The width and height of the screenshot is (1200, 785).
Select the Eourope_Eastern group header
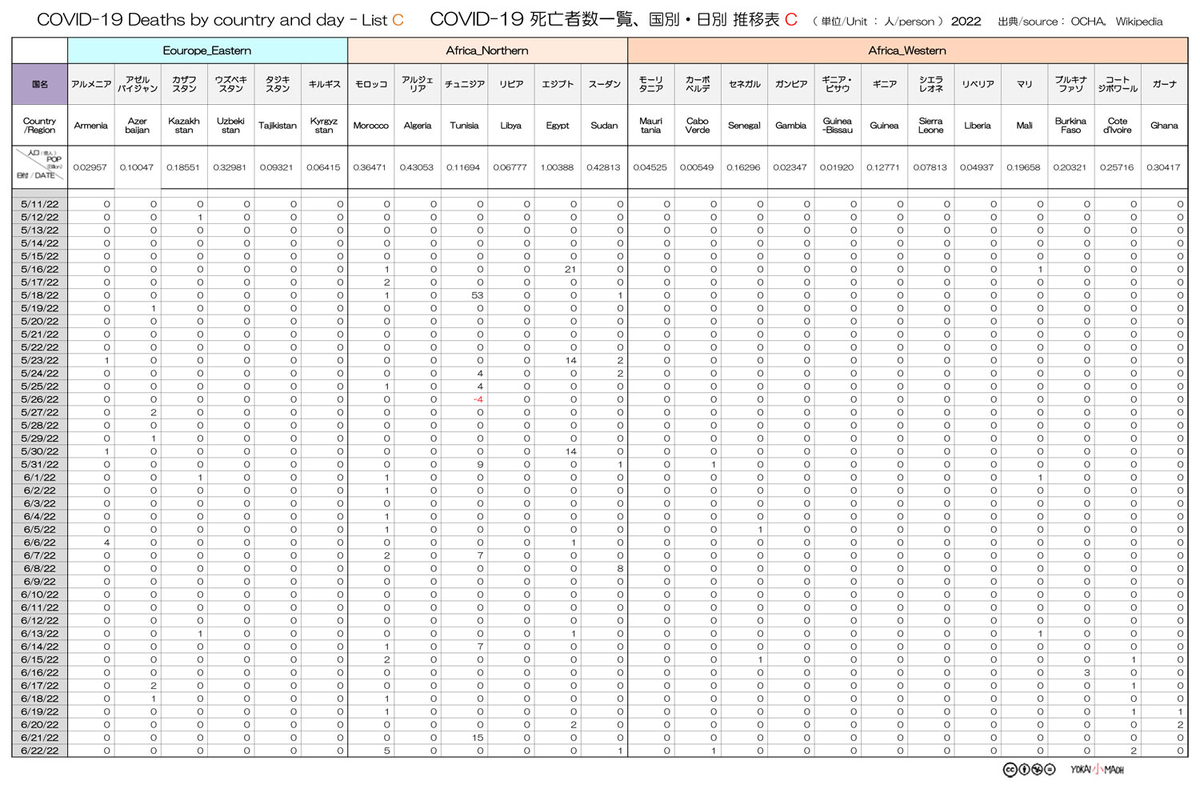tap(207, 49)
